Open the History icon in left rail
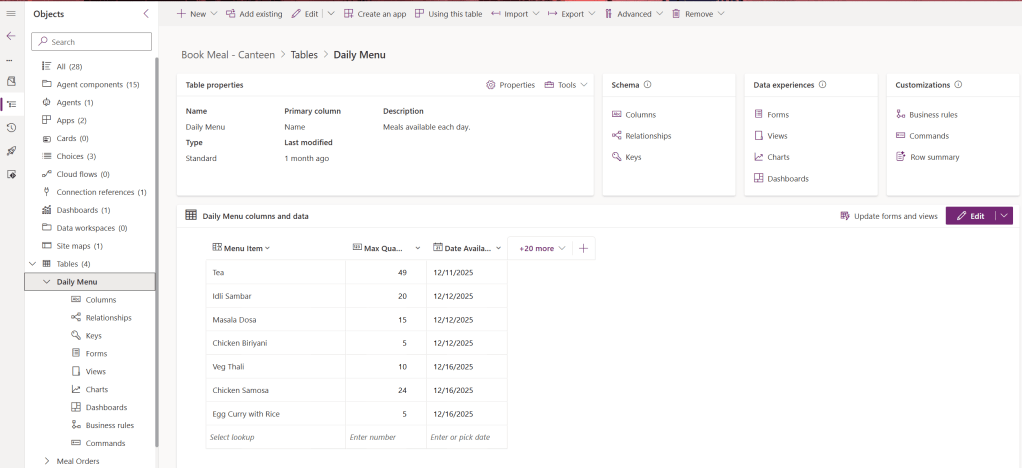Image resolution: width=1022 pixels, height=468 pixels. tap(11, 127)
